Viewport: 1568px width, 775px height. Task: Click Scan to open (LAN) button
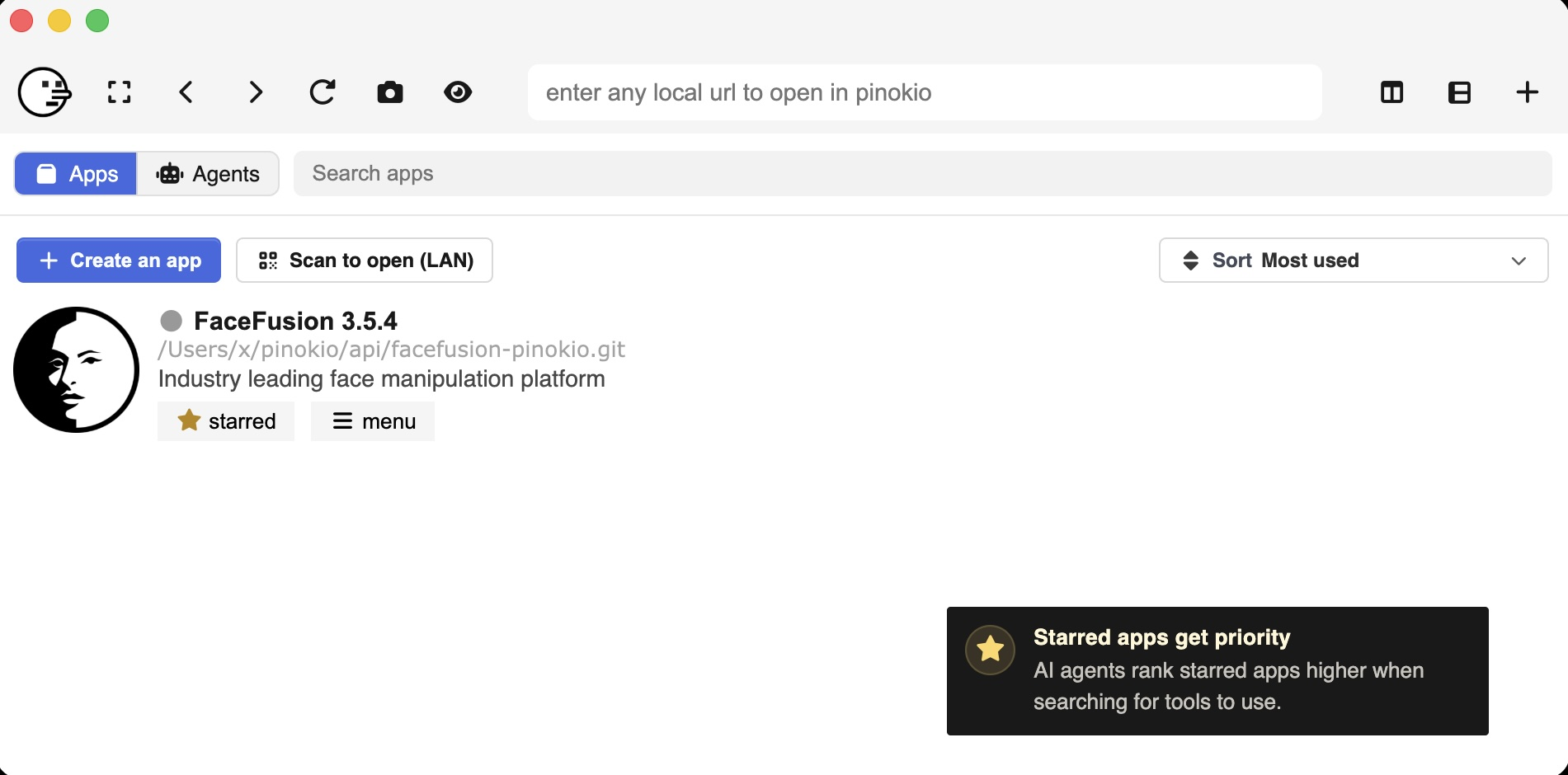click(365, 261)
